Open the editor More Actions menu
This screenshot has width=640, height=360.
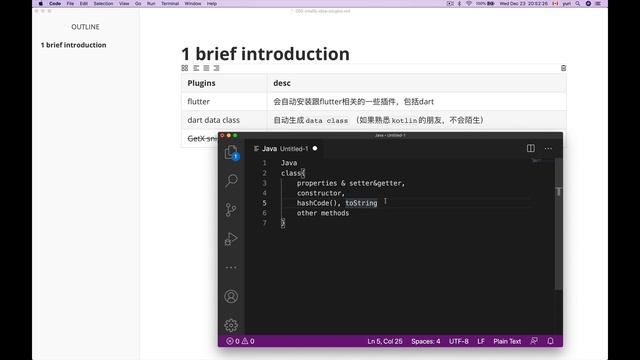coord(548,149)
